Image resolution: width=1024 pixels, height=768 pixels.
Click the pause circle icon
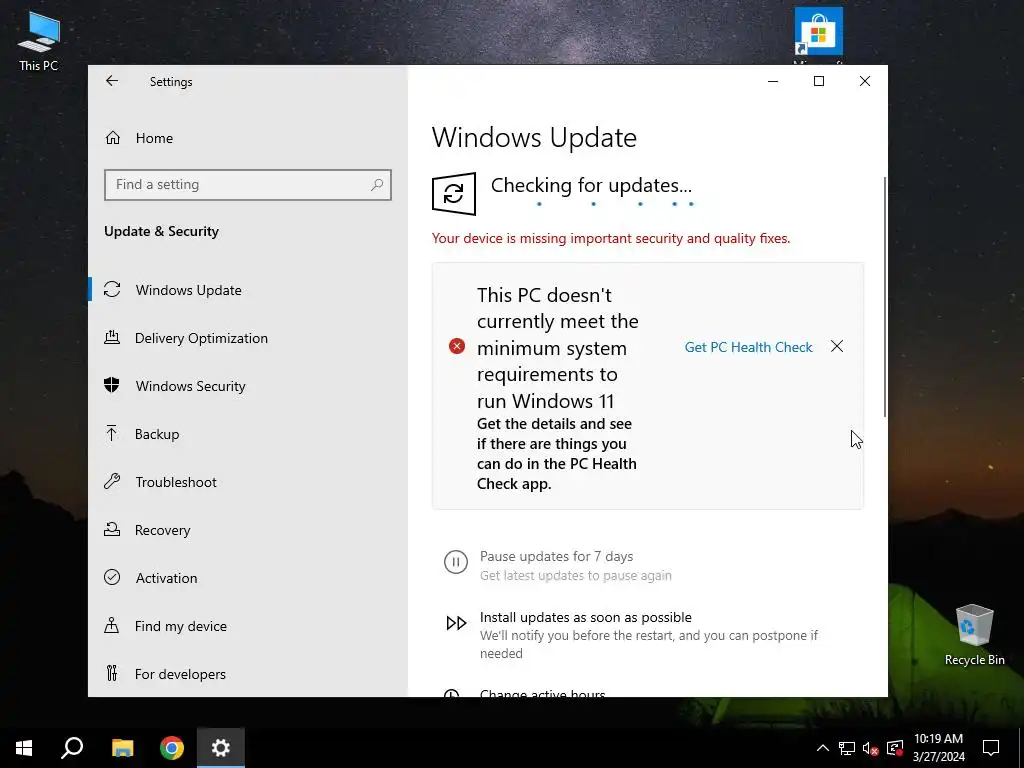point(456,562)
